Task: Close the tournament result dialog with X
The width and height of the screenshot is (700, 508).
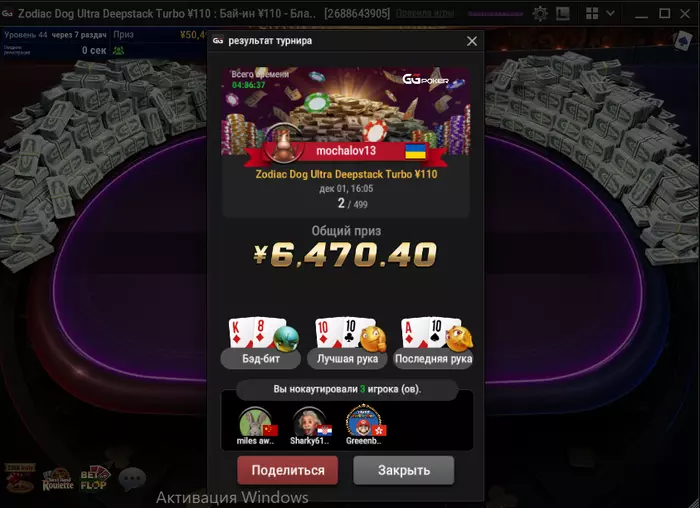Action: point(471,41)
